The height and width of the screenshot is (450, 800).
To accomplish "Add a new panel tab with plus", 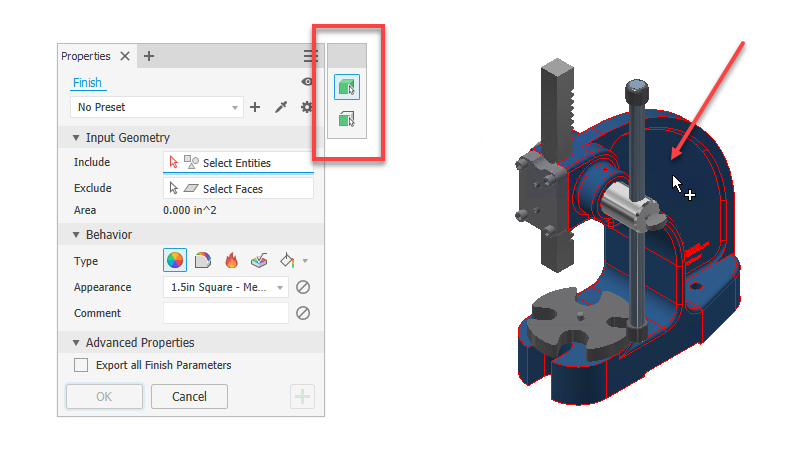I will coord(148,56).
